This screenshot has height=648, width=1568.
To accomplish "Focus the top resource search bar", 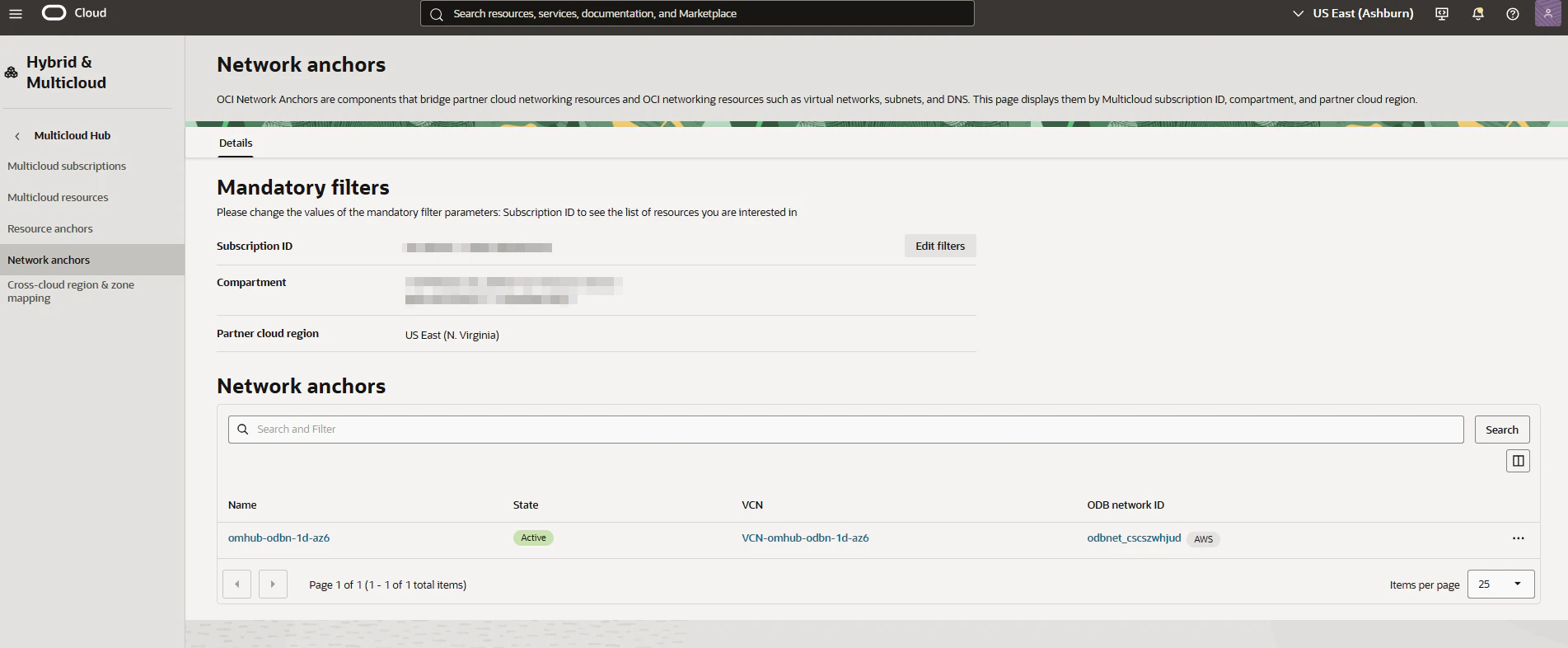I will tap(697, 13).
